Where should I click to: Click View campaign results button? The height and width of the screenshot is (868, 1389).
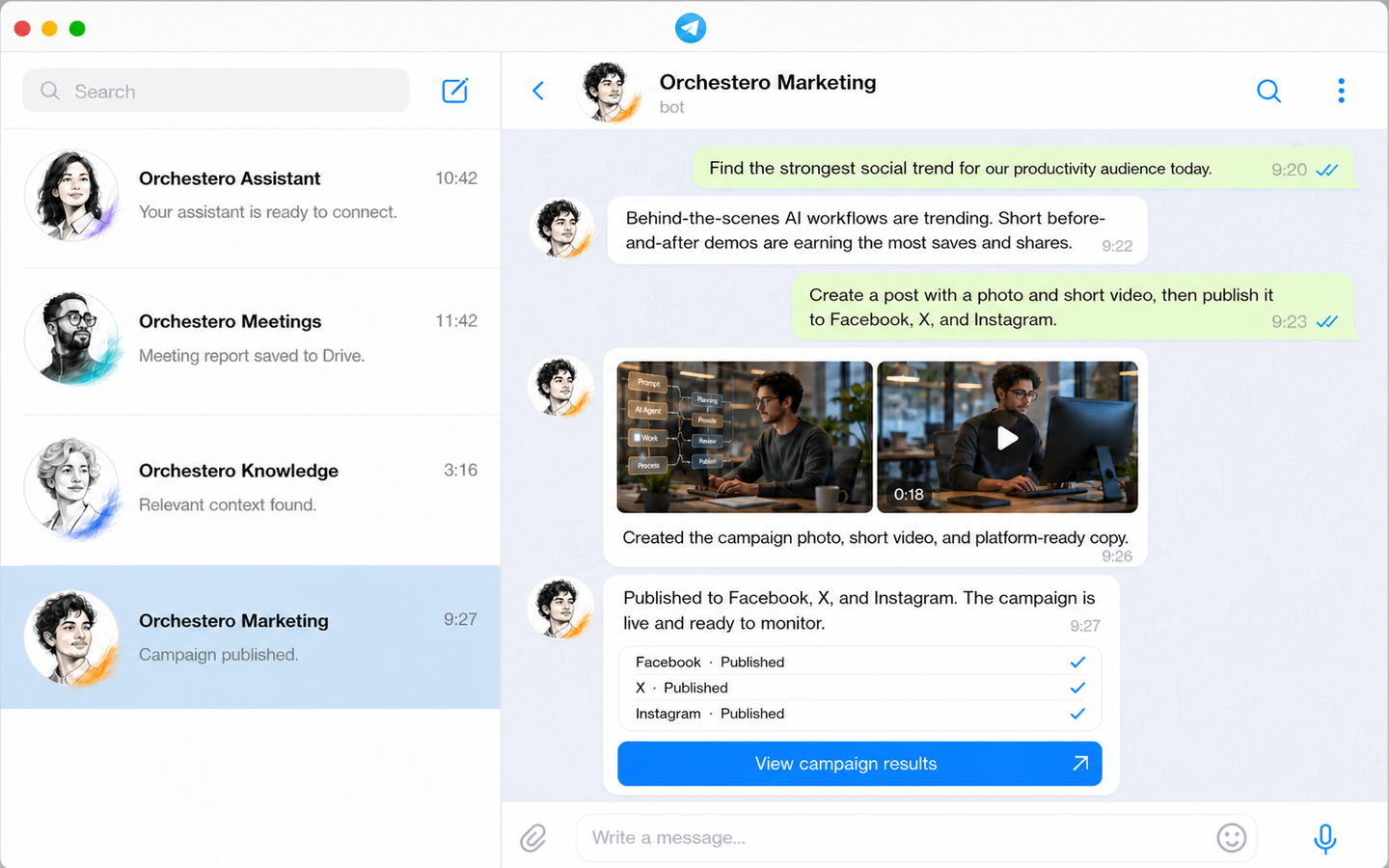(x=859, y=764)
